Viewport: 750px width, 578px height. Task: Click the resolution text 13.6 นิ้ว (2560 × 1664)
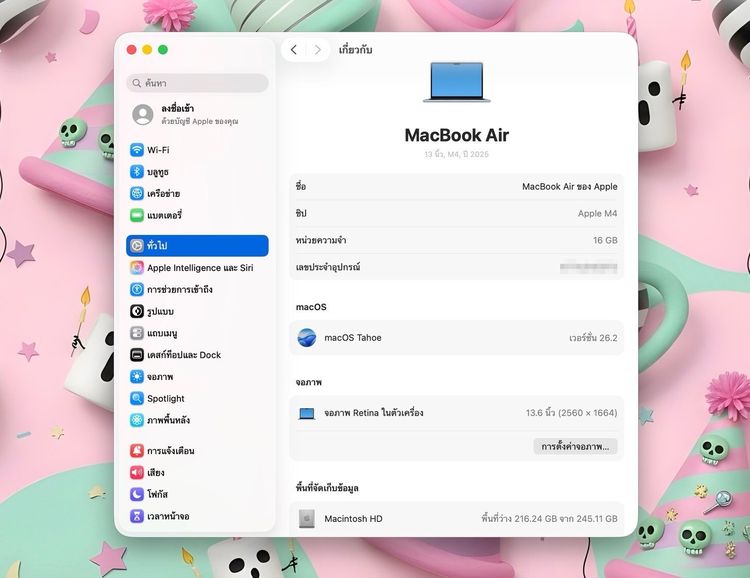tap(572, 413)
